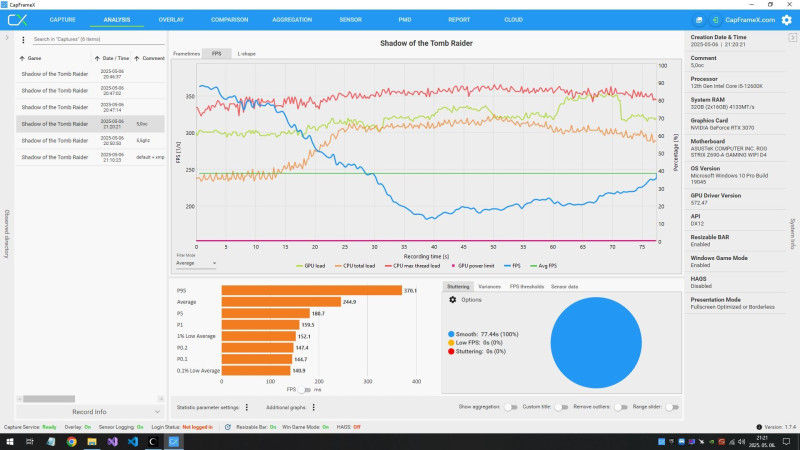
Task: Open File Explorer from taskbar
Action: pos(92,442)
